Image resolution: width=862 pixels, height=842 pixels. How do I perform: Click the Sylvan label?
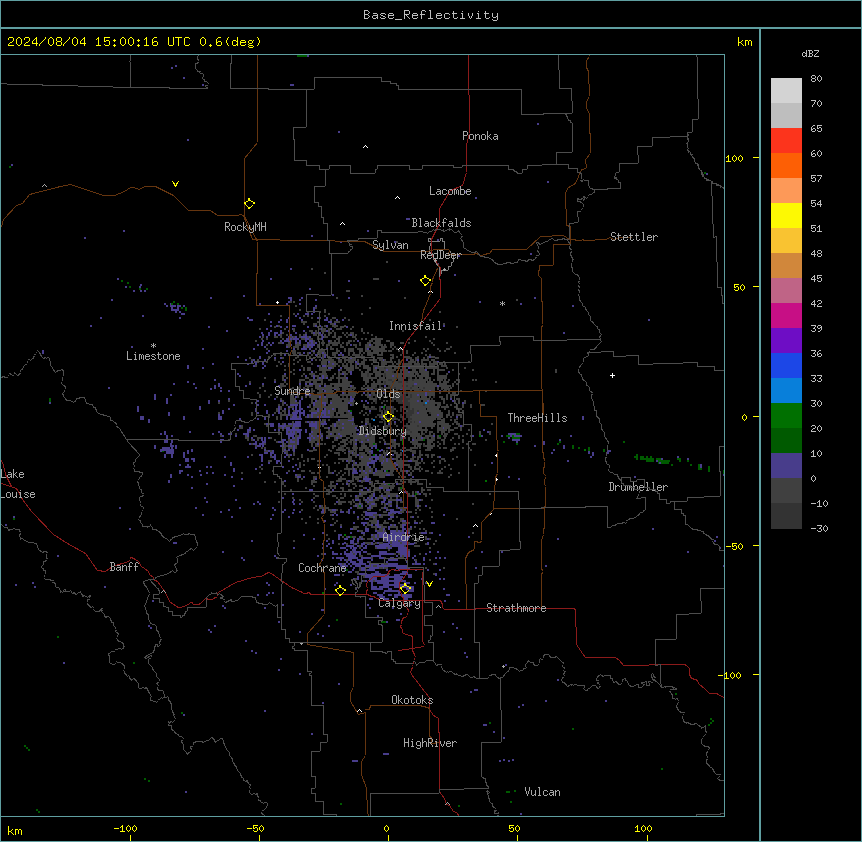[390, 245]
